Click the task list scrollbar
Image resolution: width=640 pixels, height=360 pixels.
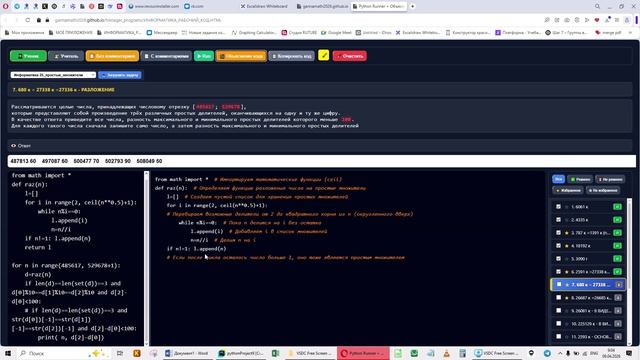coord(629,245)
